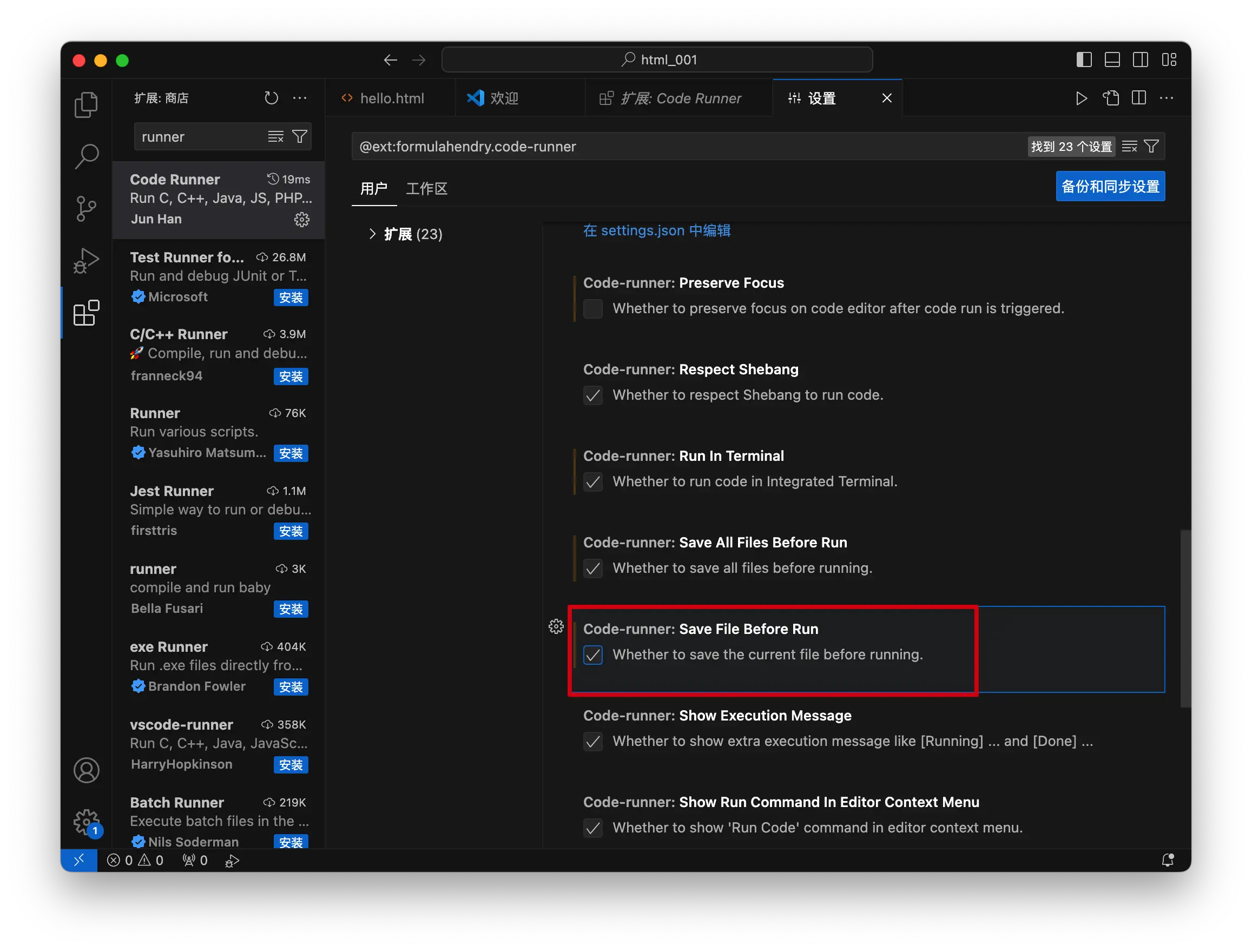
Task: Click 备份和同步设置 button
Action: 1110,186
